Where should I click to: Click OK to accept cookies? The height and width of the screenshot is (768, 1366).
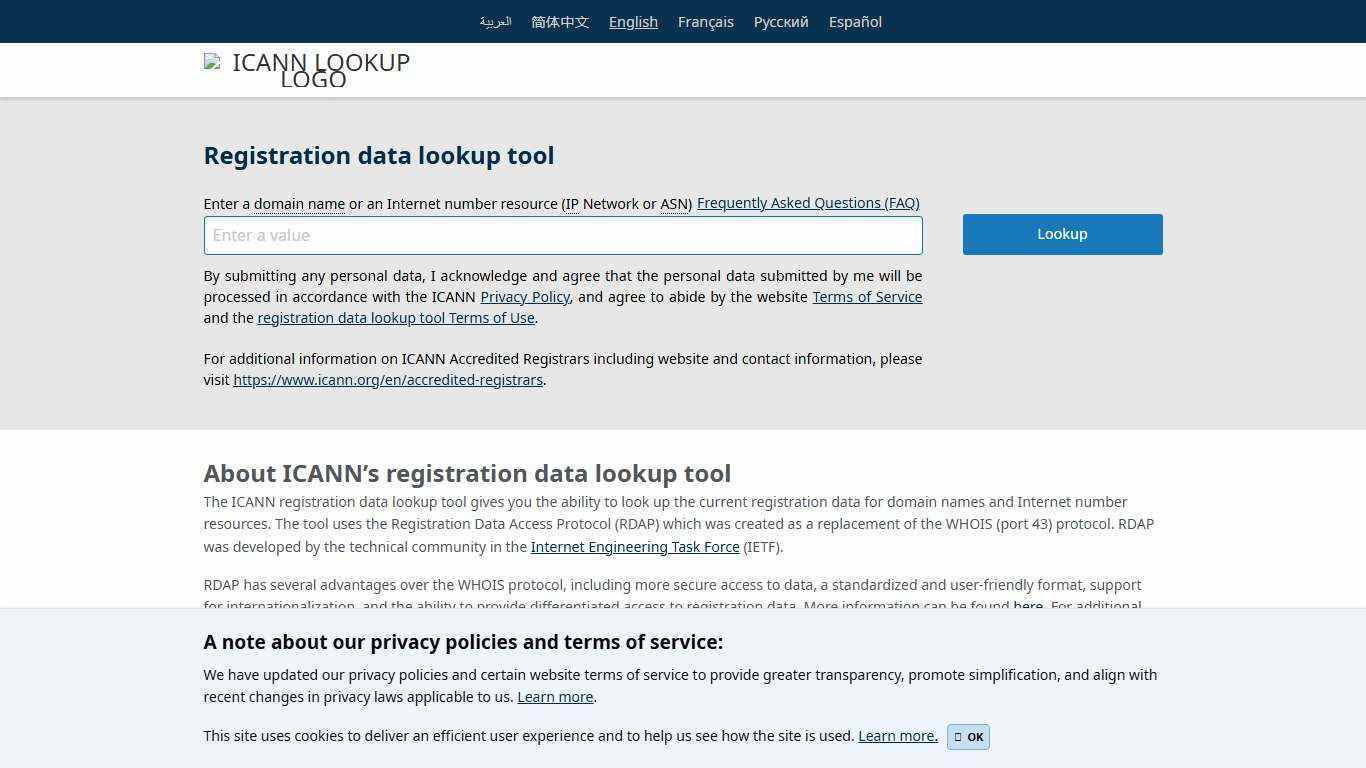(968, 737)
